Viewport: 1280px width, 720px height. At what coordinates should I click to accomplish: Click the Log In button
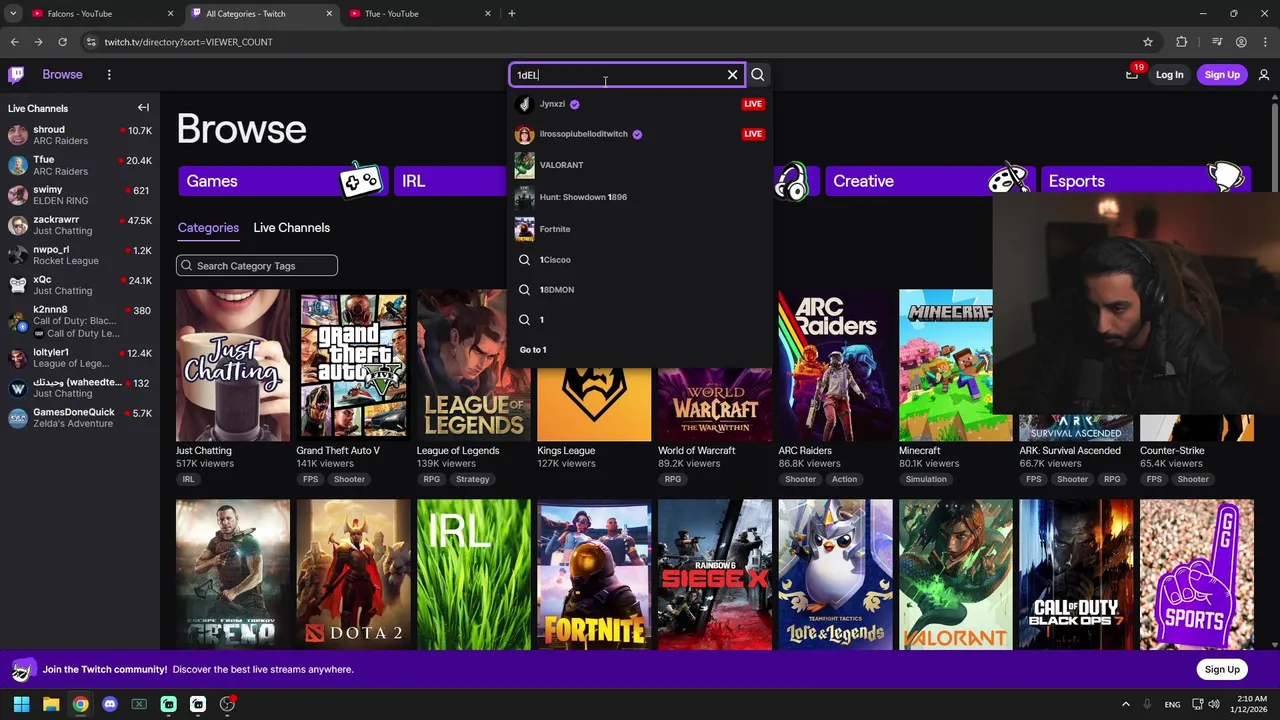click(1169, 75)
